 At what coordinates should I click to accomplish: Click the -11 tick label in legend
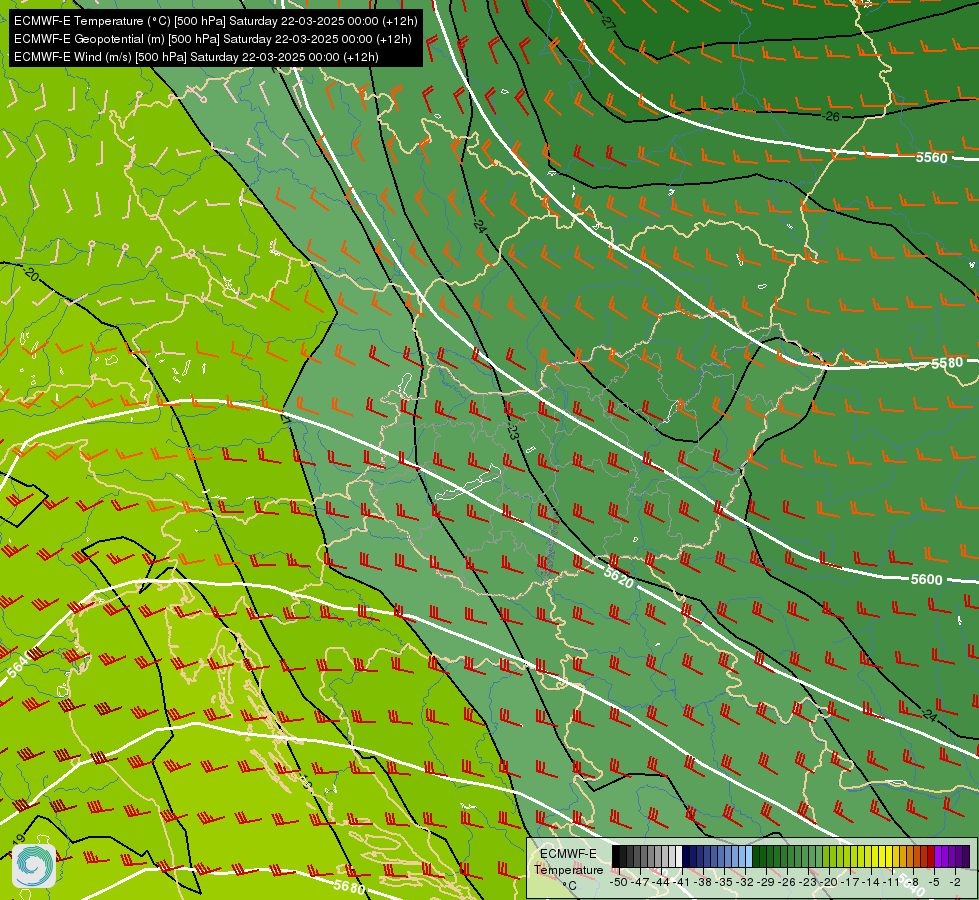[x=891, y=882]
